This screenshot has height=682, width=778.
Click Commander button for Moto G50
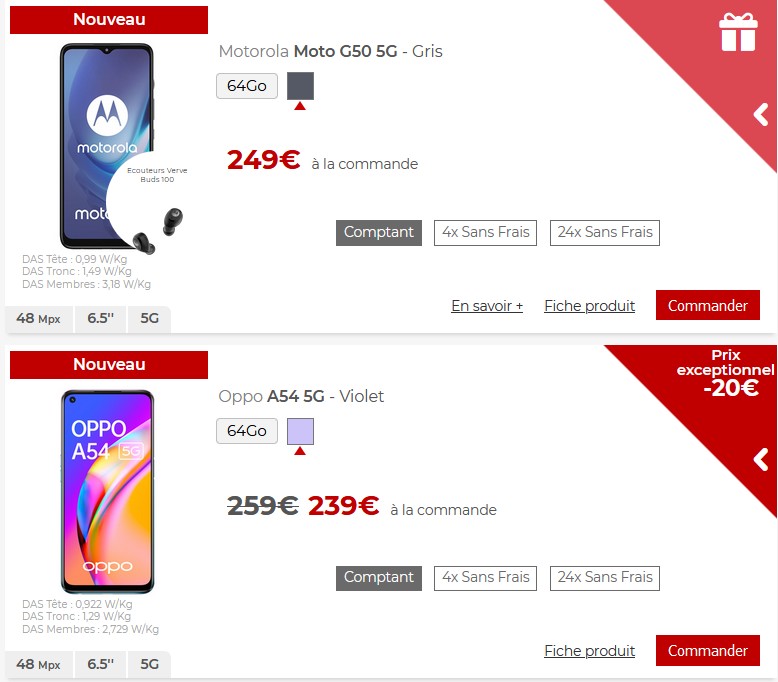click(x=708, y=305)
